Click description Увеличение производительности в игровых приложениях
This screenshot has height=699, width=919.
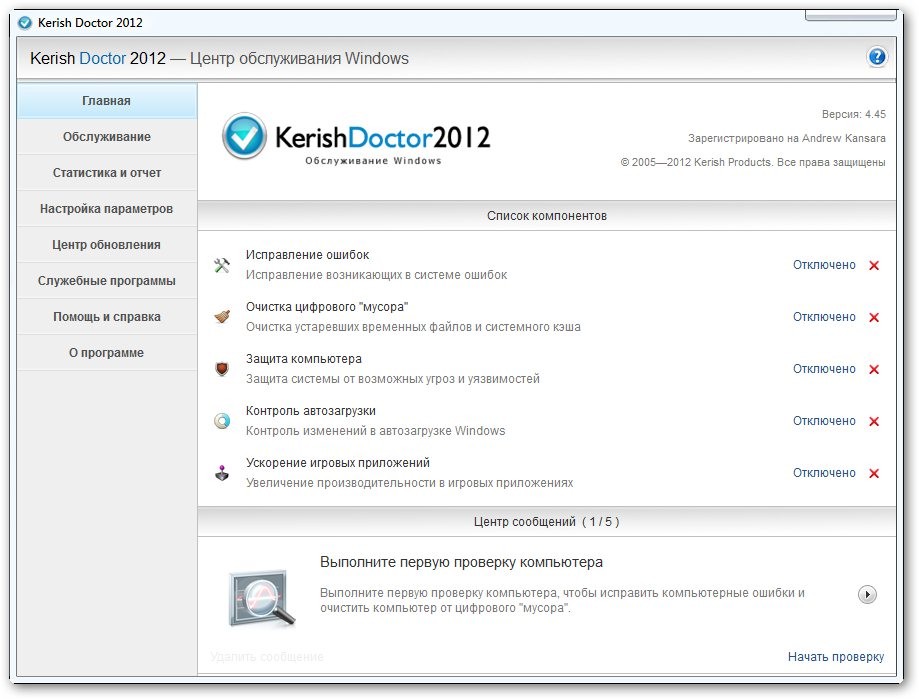pos(409,483)
